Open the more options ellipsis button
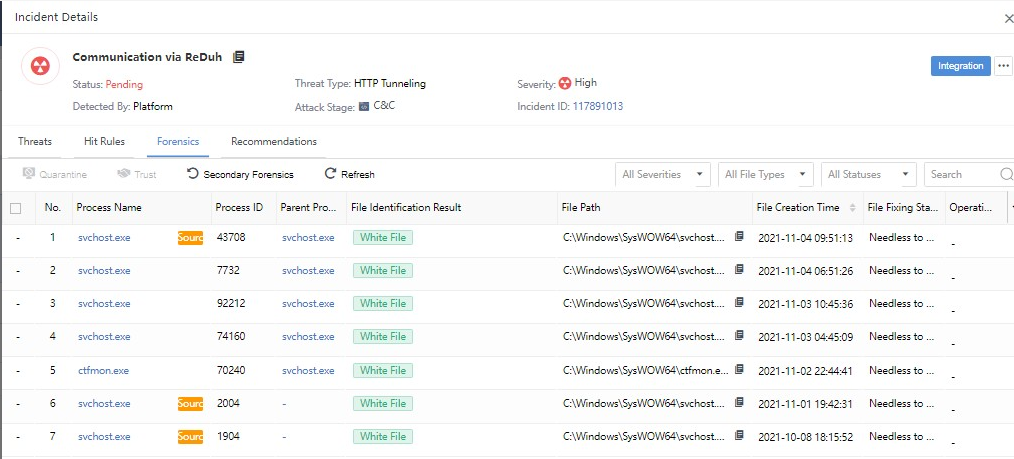The height and width of the screenshot is (459, 1014). pos(1003,66)
